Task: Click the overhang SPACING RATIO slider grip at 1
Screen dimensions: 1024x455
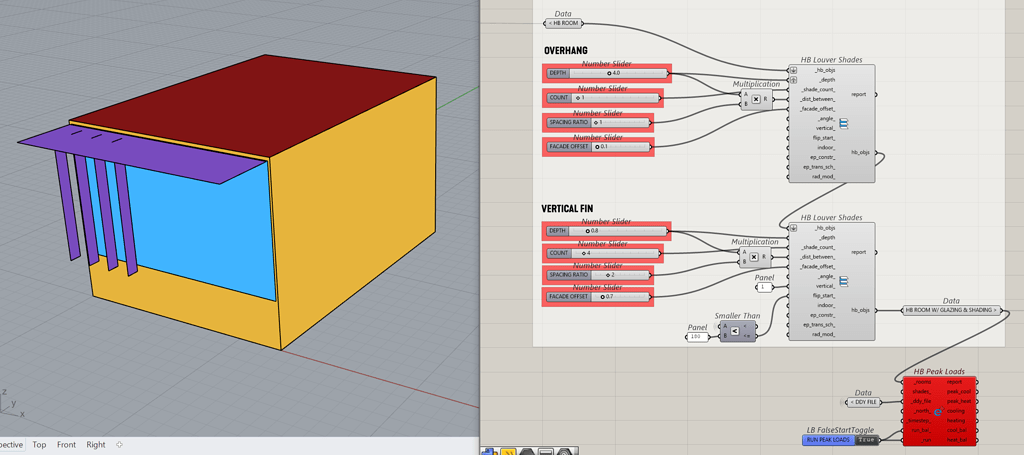Action: coord(594,122)
